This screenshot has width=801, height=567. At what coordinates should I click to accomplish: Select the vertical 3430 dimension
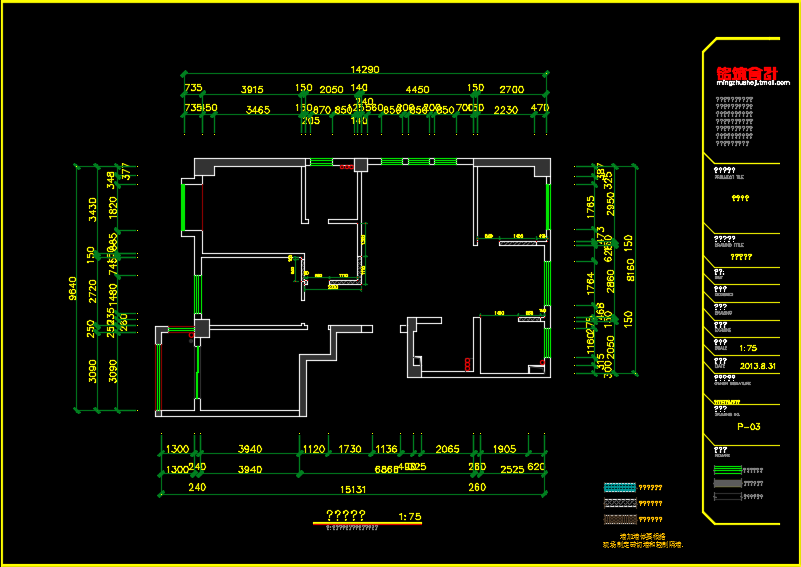92,209
